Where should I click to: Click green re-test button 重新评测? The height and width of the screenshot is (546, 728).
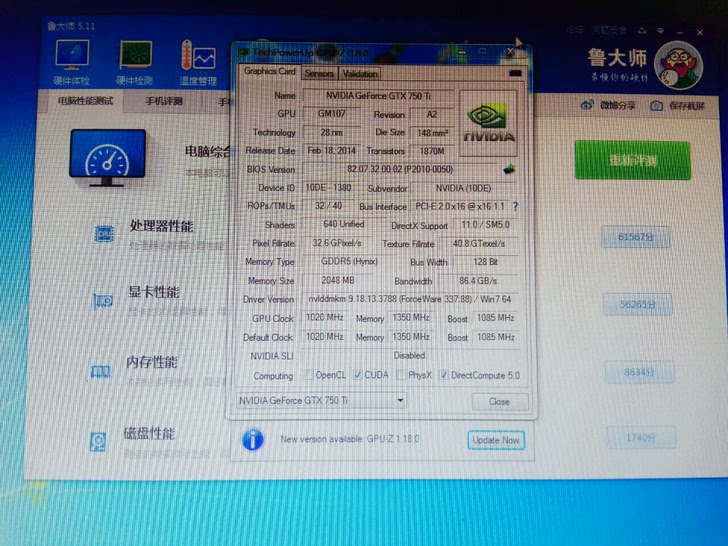pyautogui.click(x=632, y=160)
